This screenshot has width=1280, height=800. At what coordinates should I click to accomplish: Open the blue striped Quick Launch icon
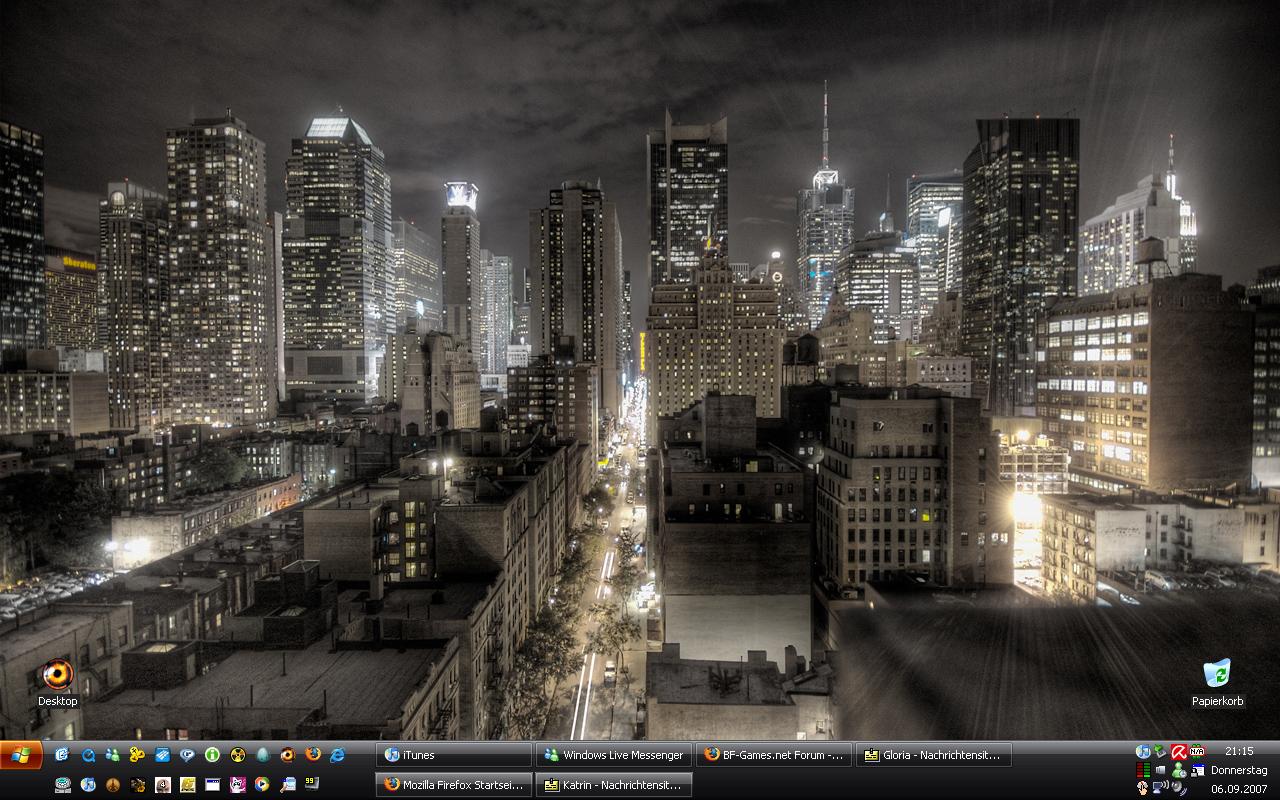(162, 755)
